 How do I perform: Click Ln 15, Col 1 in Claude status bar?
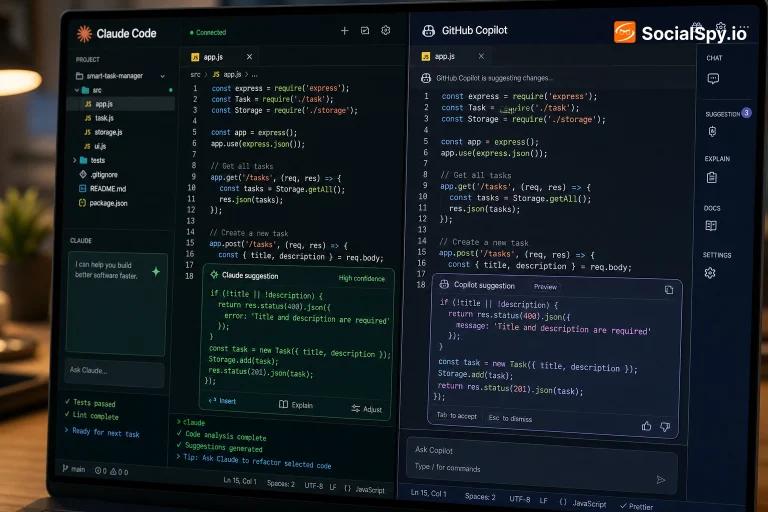coord(240,481)
